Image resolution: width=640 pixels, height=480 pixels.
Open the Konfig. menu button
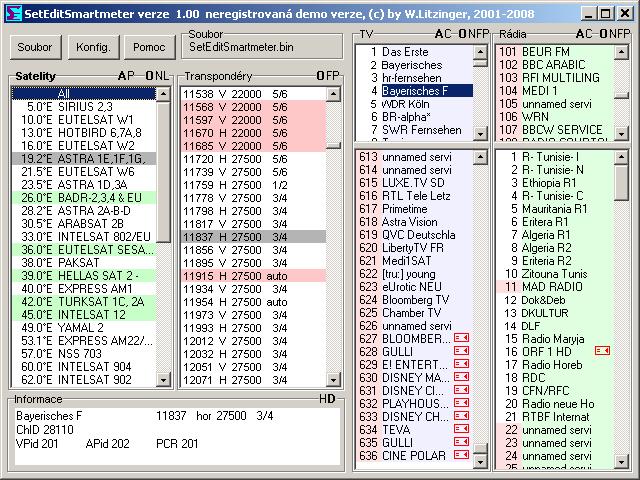93,47
